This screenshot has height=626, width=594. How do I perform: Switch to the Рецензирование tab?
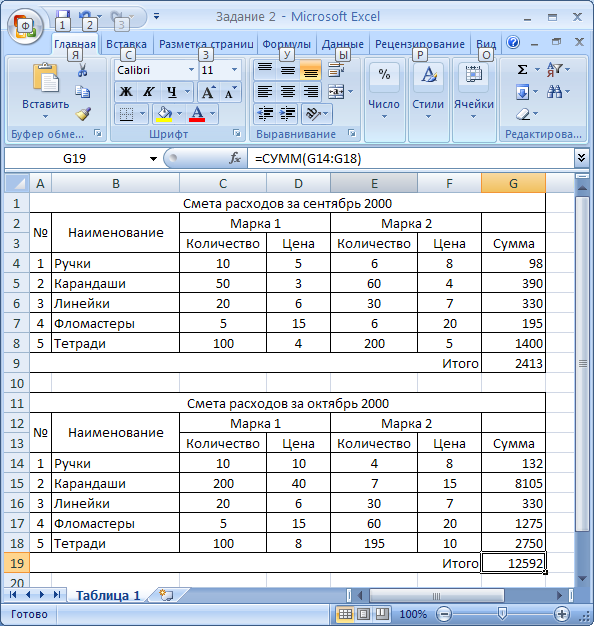click(x=420, y=44)
